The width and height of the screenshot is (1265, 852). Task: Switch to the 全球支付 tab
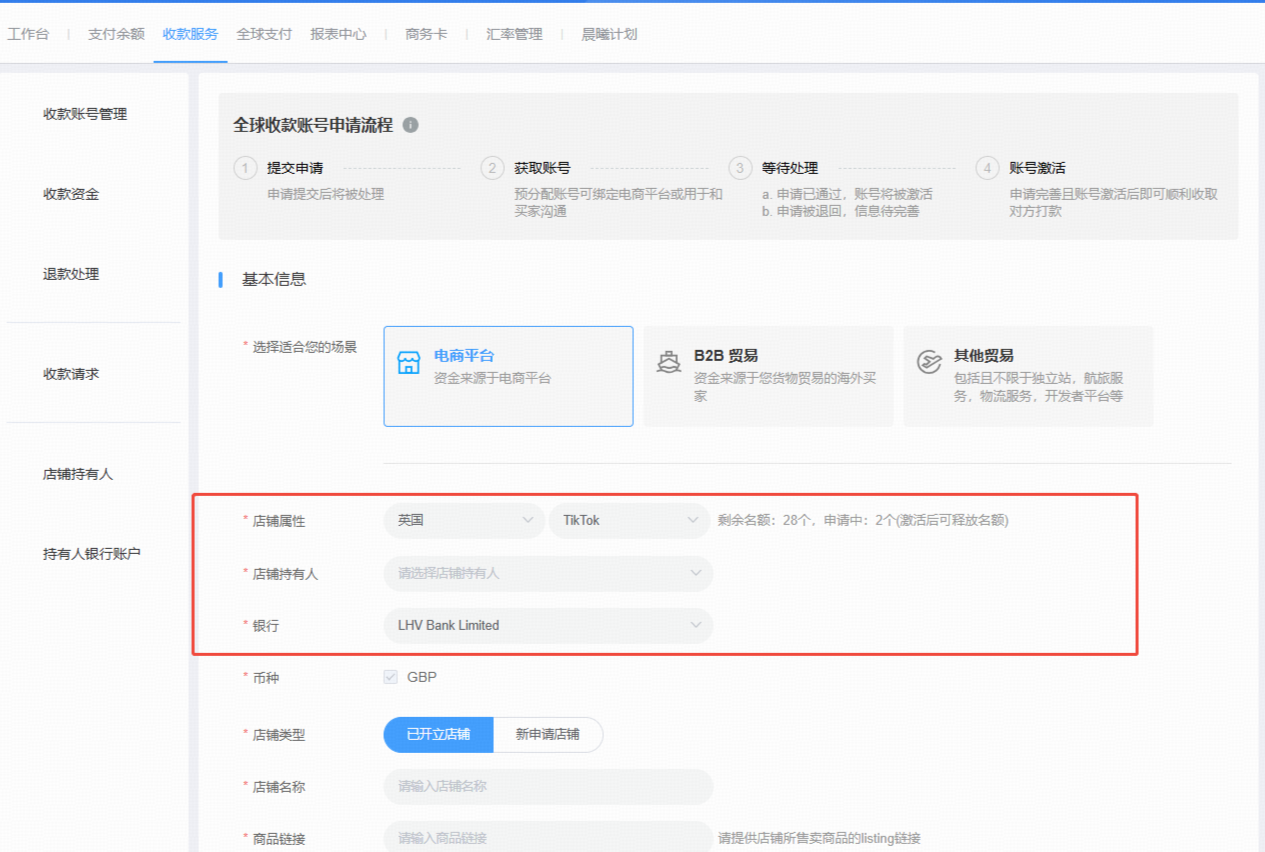pos(264,34)
